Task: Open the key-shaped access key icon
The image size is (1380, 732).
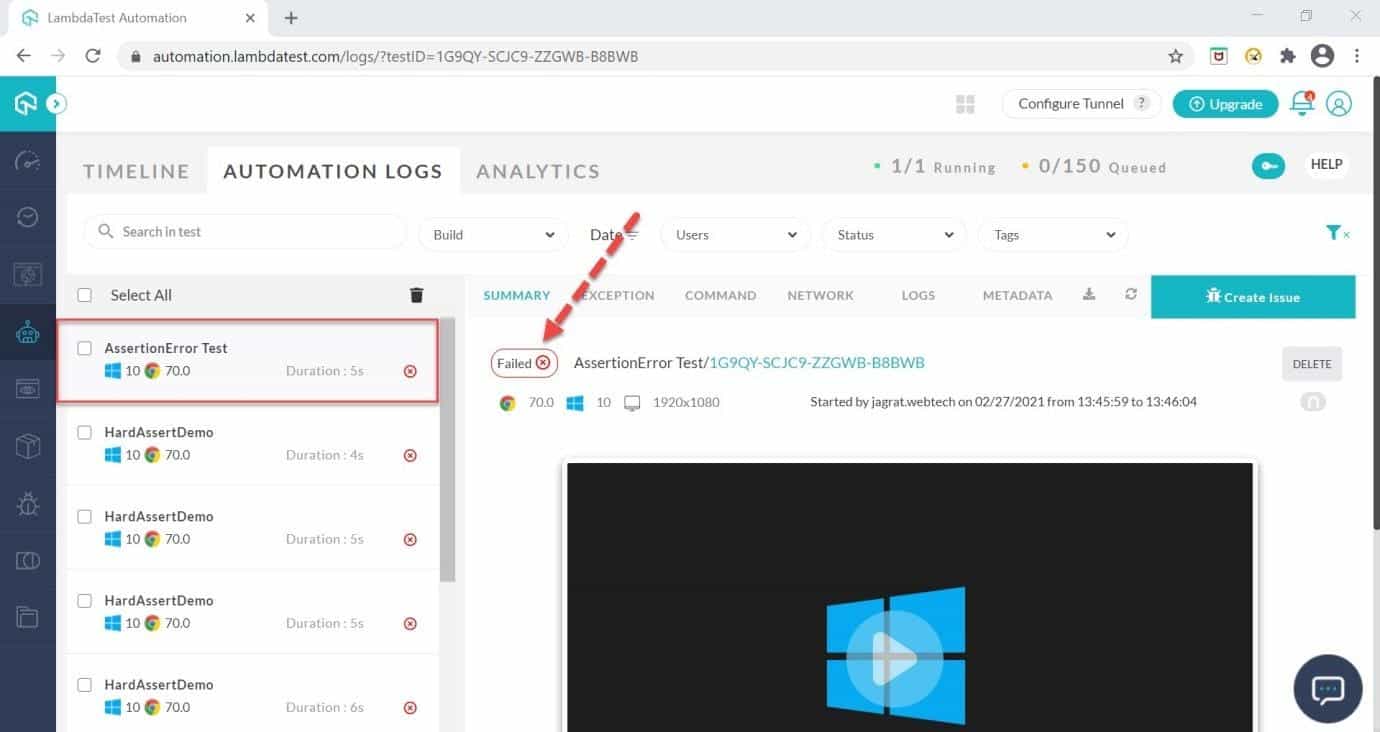Action: 1268,166
